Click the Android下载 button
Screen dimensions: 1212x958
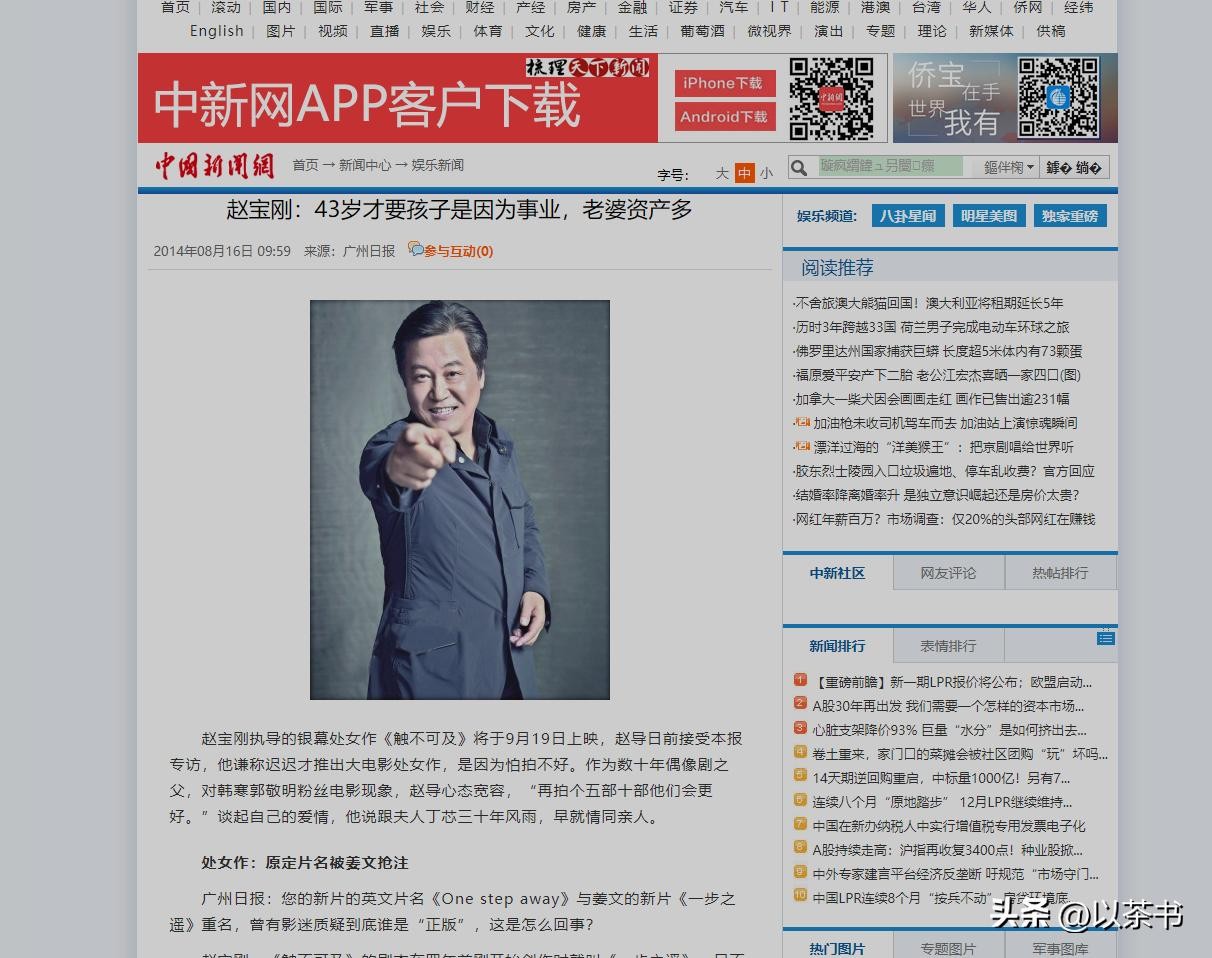(x=723, y=117)
